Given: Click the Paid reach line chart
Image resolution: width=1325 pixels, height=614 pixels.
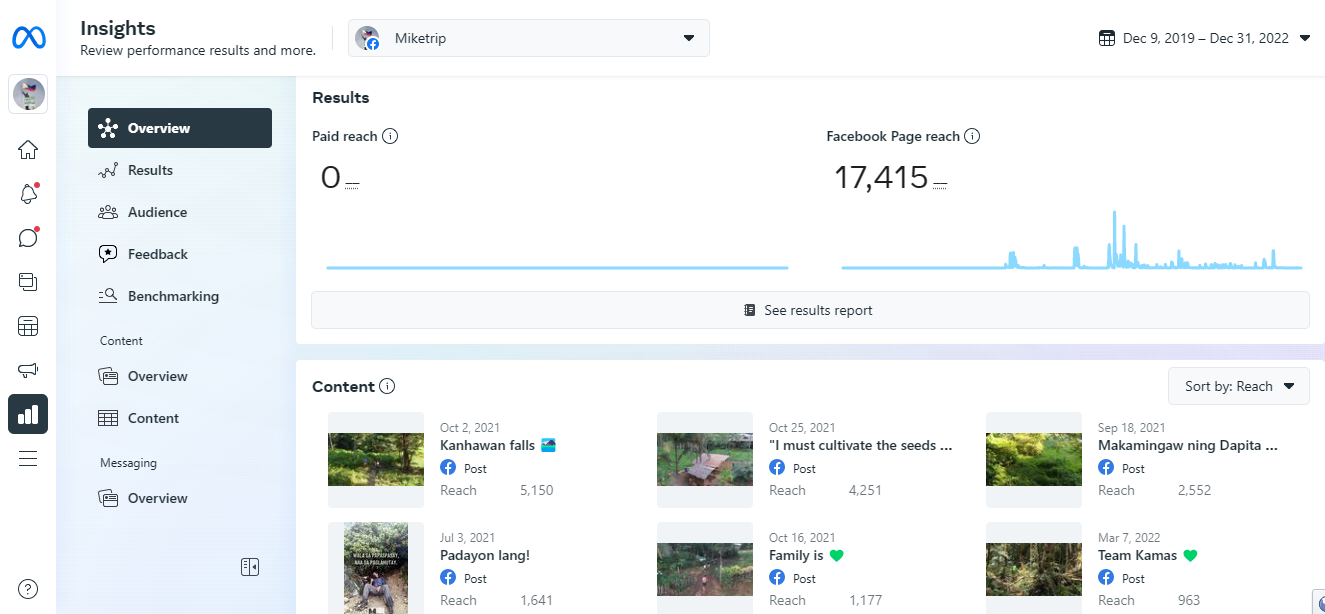Looking at the screenshot, I should pyautogui.click(x=557, y=267).
